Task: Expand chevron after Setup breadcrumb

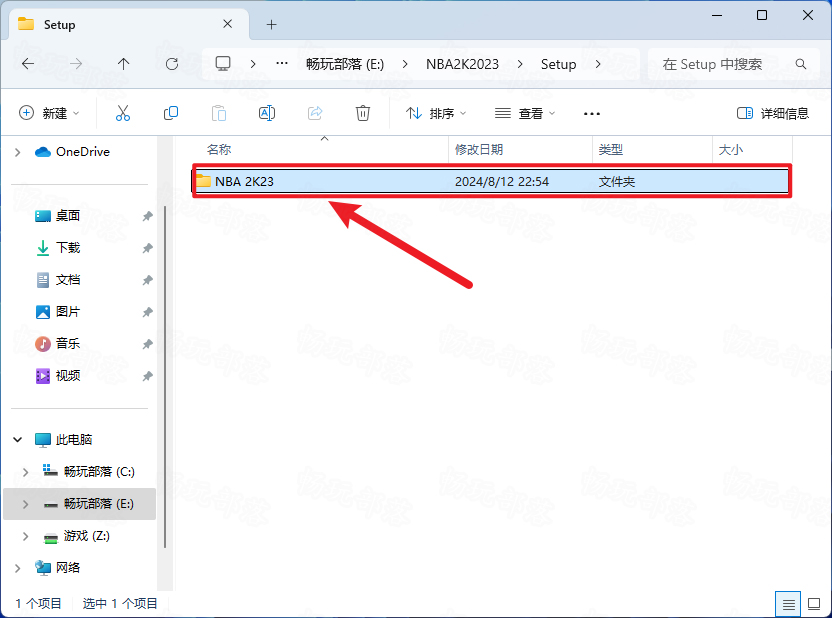Action: [x=598, y=64]
